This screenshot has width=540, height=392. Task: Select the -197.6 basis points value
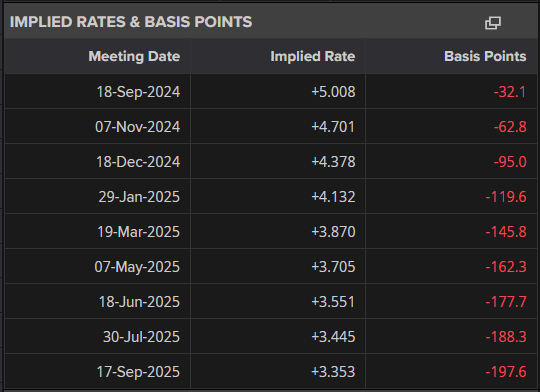click(x=506, y=372)
